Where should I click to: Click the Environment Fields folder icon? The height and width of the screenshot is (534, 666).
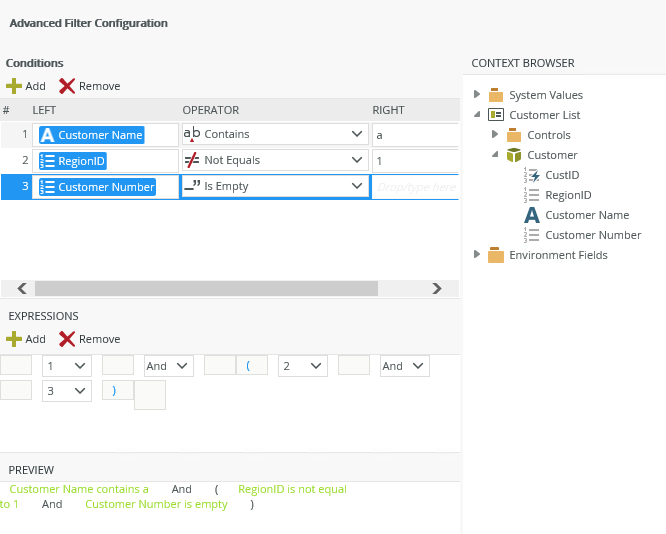[x=496, y=255]
